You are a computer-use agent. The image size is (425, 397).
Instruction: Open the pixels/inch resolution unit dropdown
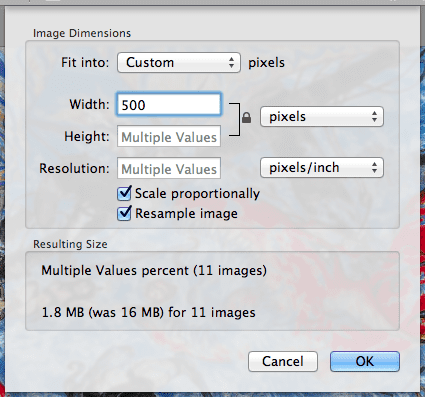(322, 168)
